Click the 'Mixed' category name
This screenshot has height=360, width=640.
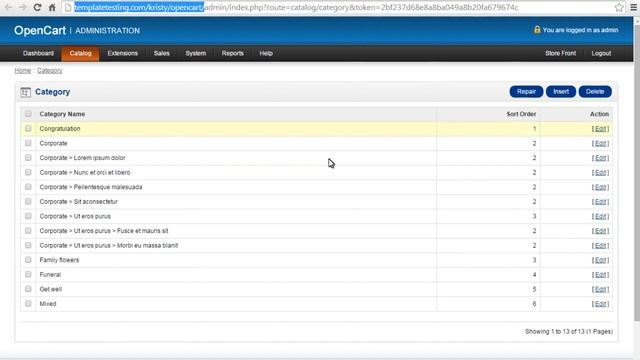point(48,304)
